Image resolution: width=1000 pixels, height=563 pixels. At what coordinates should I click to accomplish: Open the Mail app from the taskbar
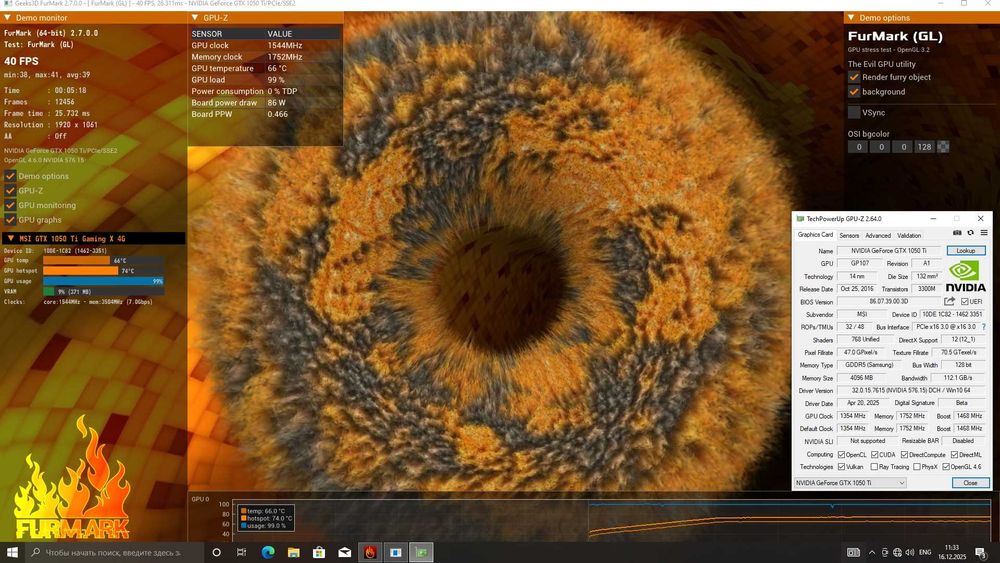click(344, 552)
